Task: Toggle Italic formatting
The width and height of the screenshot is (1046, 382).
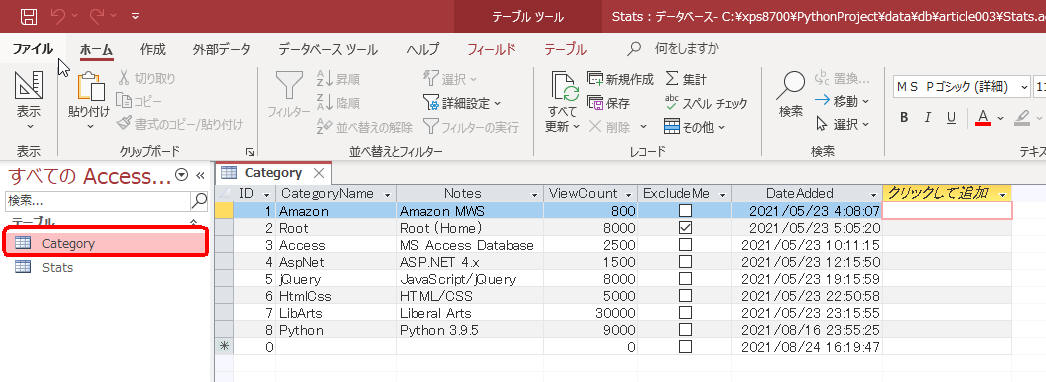Action: pyautogui.click(x=927, y=117)
